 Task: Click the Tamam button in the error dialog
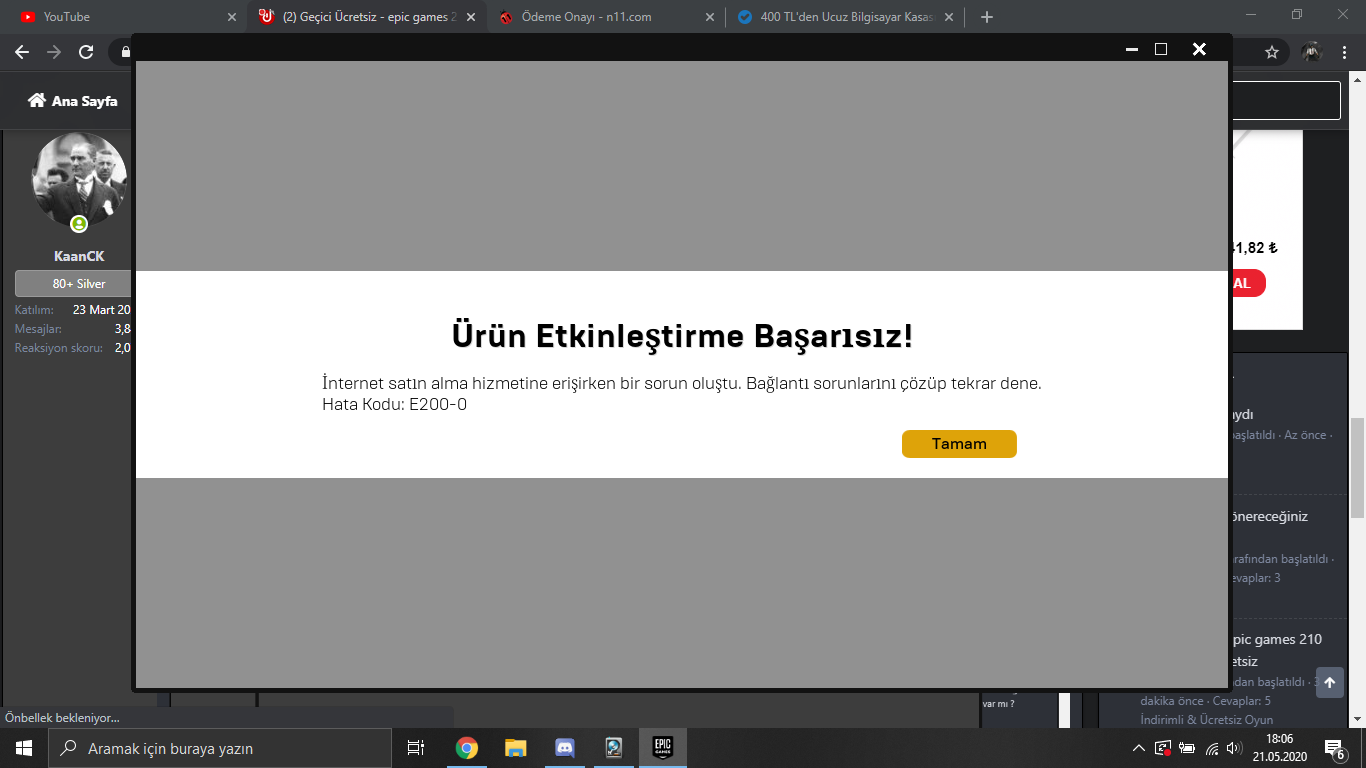tap(959, 444)
